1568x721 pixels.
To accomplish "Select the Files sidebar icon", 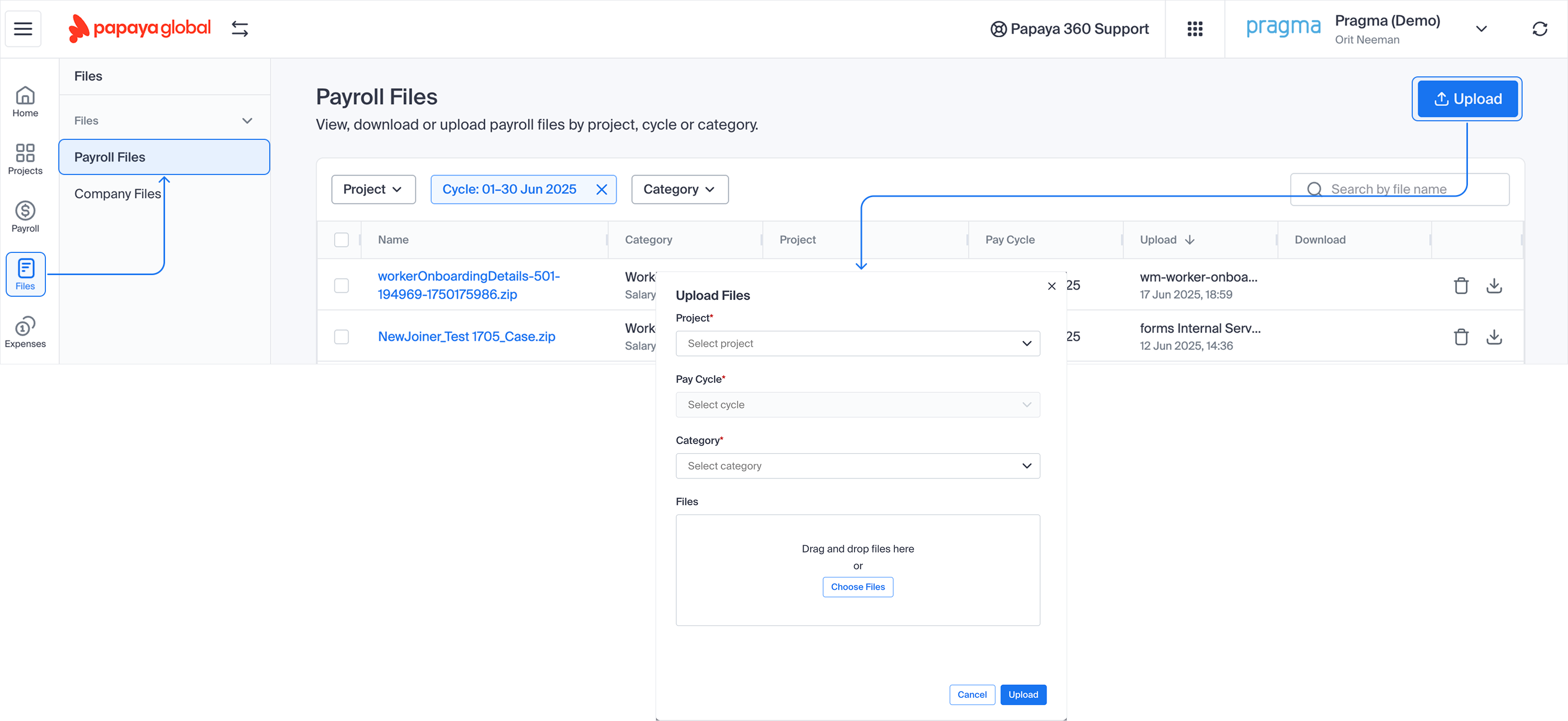I will point(26,275).
